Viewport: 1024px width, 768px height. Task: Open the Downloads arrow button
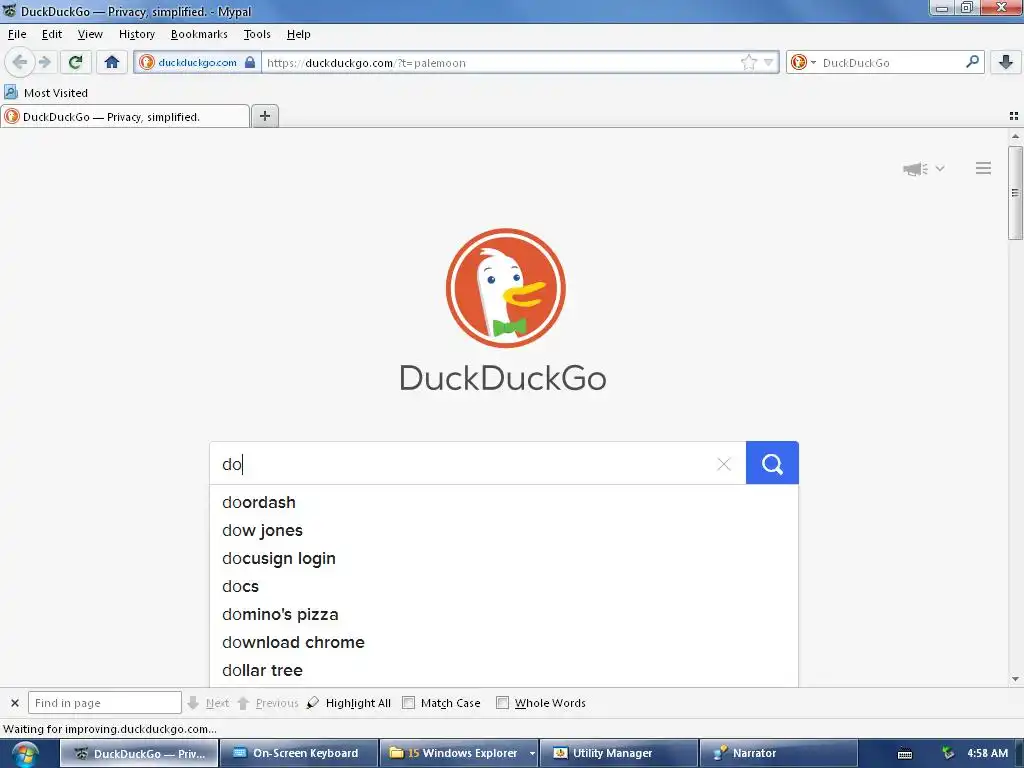[1006, 63]
